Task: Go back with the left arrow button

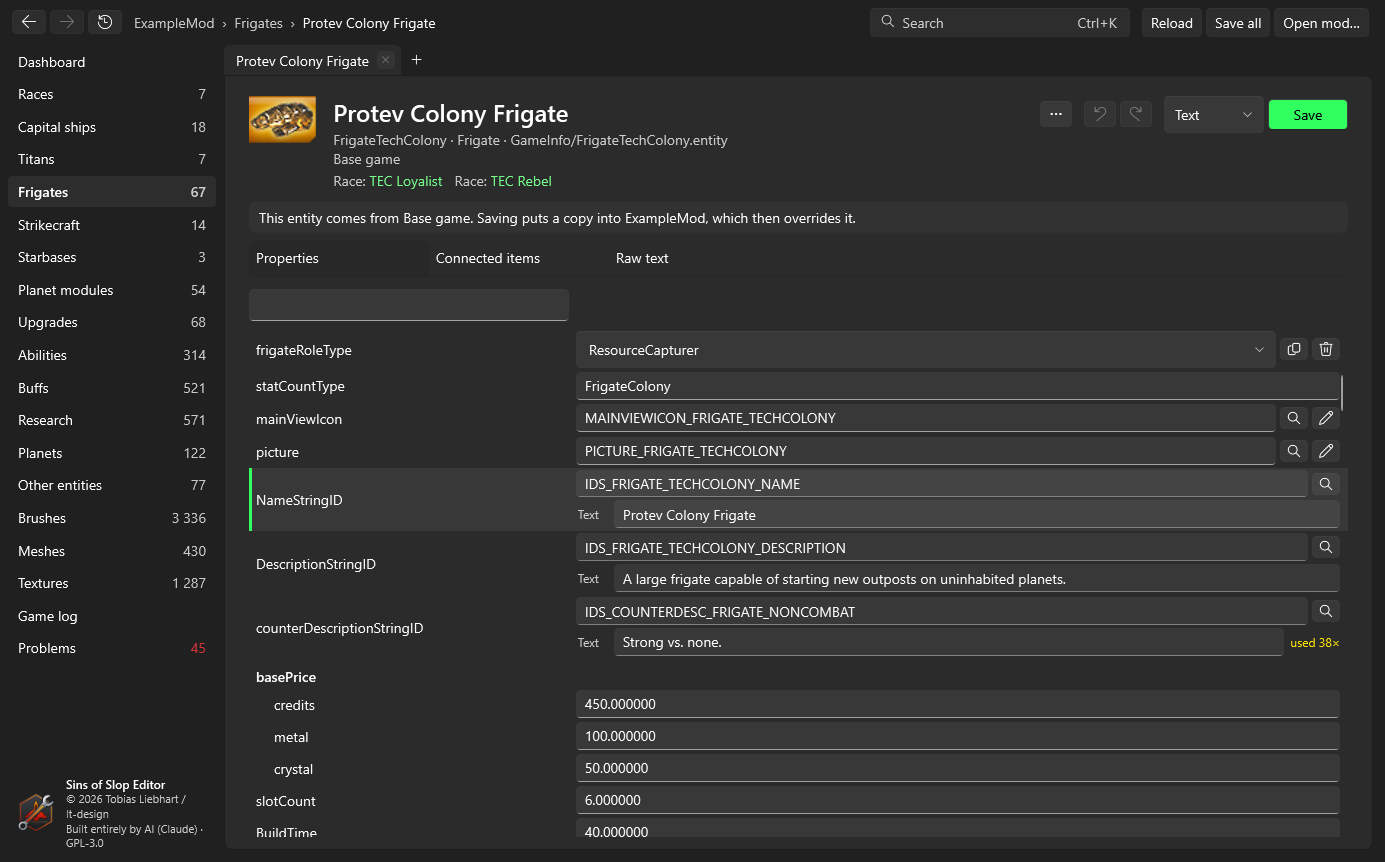Action: tap(29, 22)
